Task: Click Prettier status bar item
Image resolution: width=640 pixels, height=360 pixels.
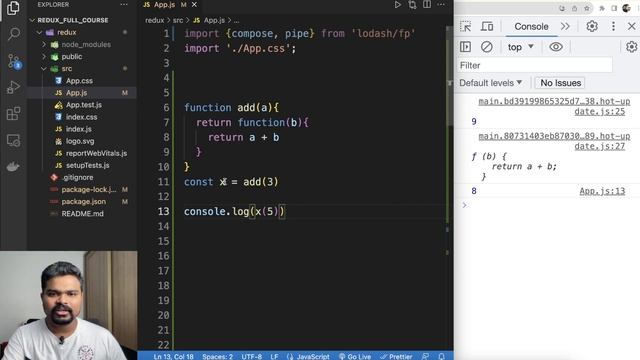Action: tap(396, 356)
